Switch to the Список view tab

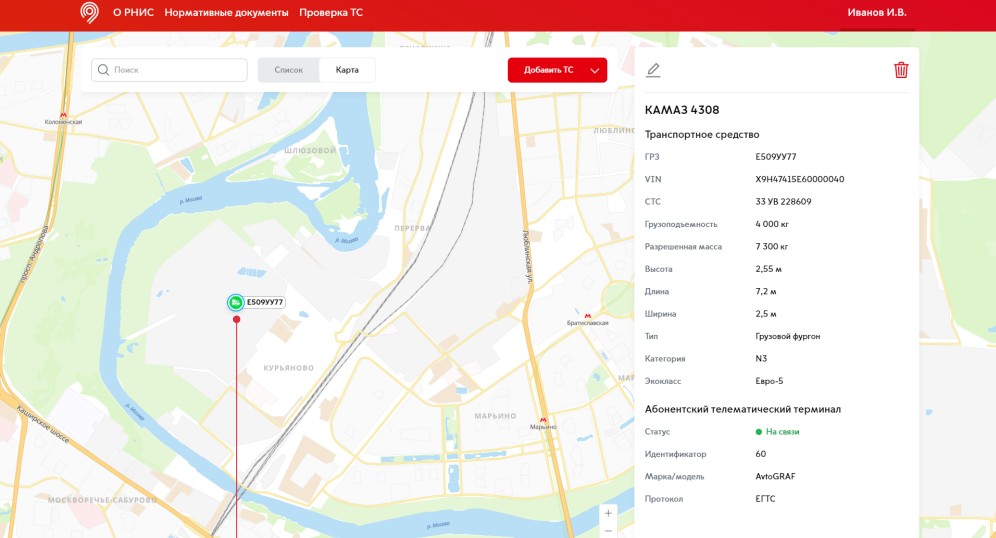point(288,70)
